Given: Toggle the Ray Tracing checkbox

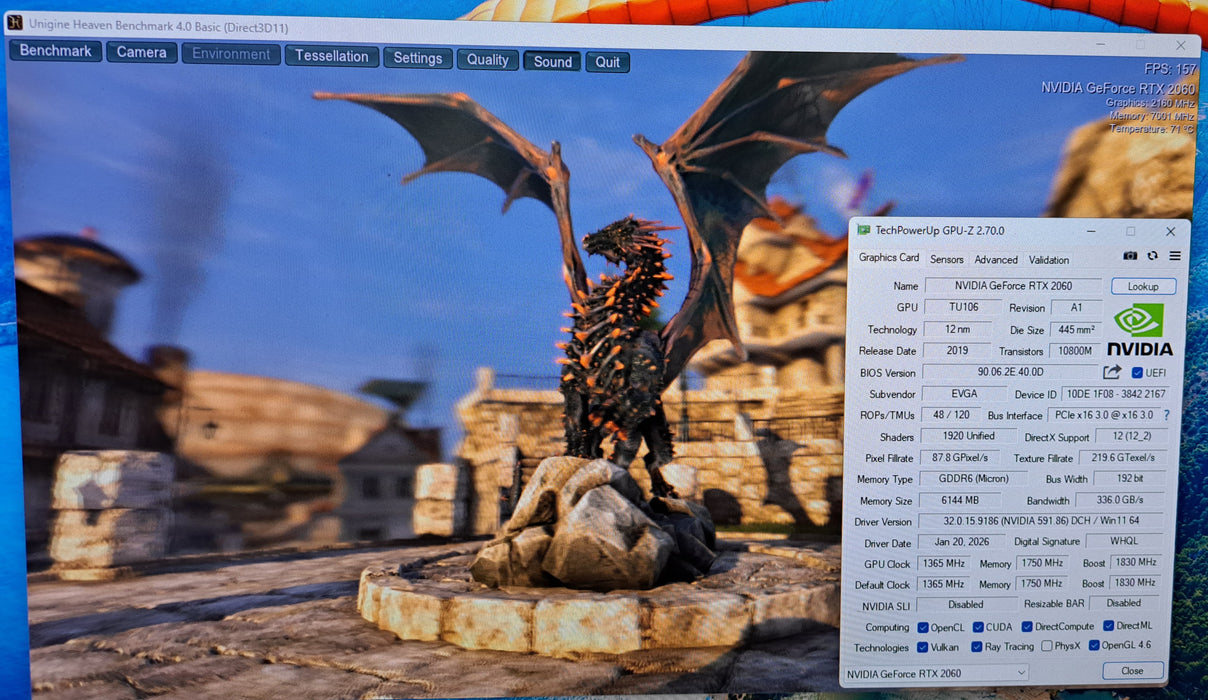Looking at the screenshot, I should click(976, 647).
